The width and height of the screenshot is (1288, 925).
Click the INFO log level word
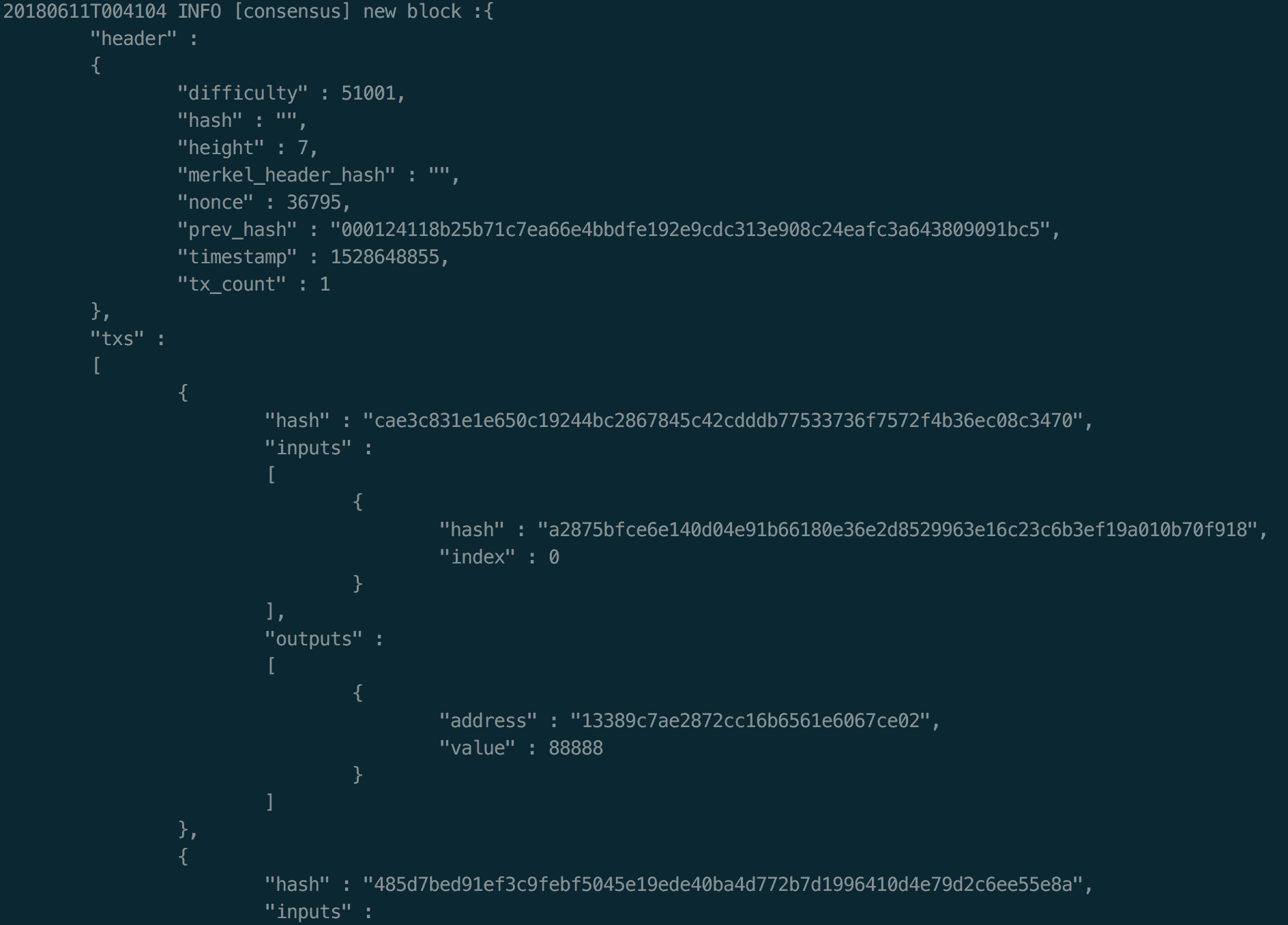pyautogui.click(x=199, y=12)
